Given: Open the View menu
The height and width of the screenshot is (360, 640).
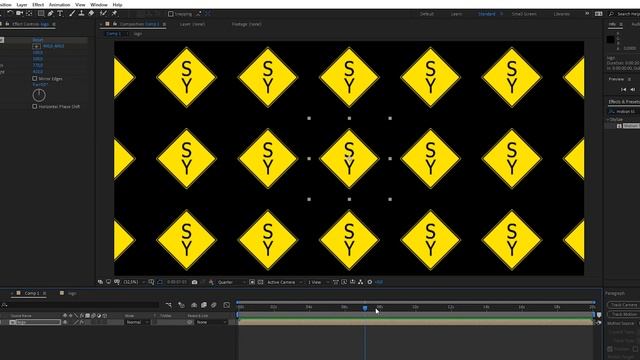Looking at the screenshot, I should click(80, 4).
